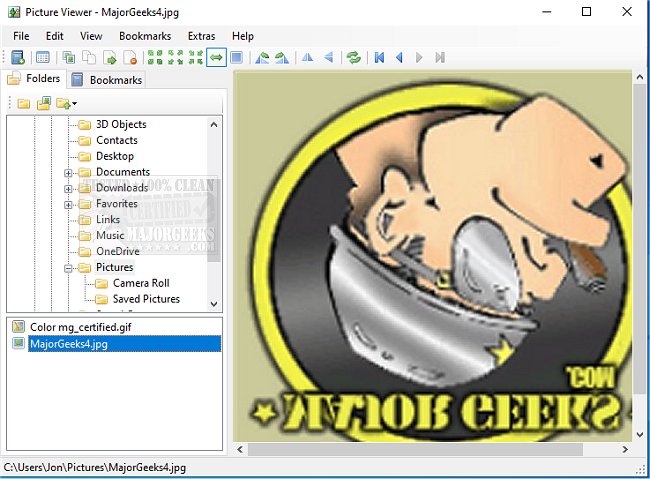Image resolution: width=650 pixels, height=479 pixels.
Task: Click the Picture Viewer title bar icon
Action: pos(14,12)
